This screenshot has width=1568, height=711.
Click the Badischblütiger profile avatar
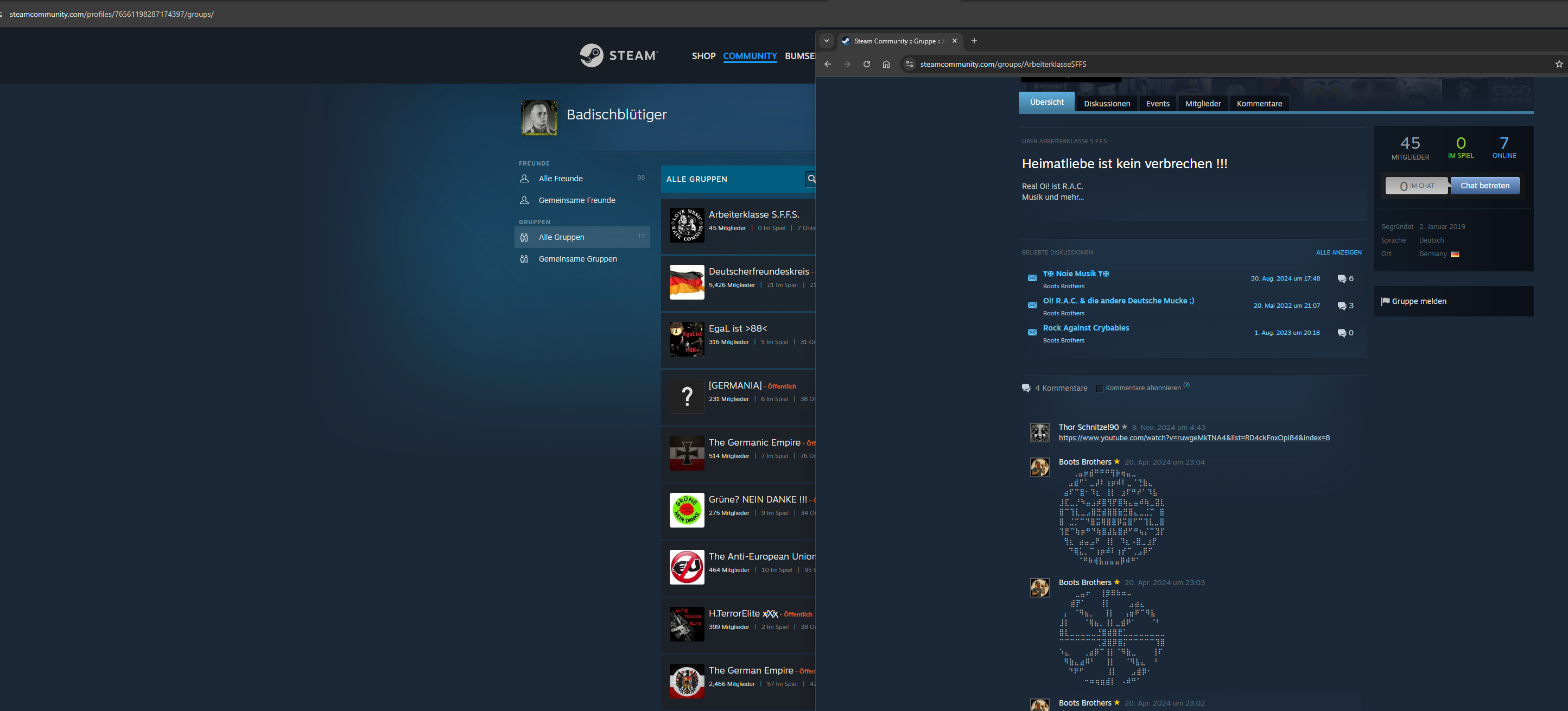tap(539, 117)
